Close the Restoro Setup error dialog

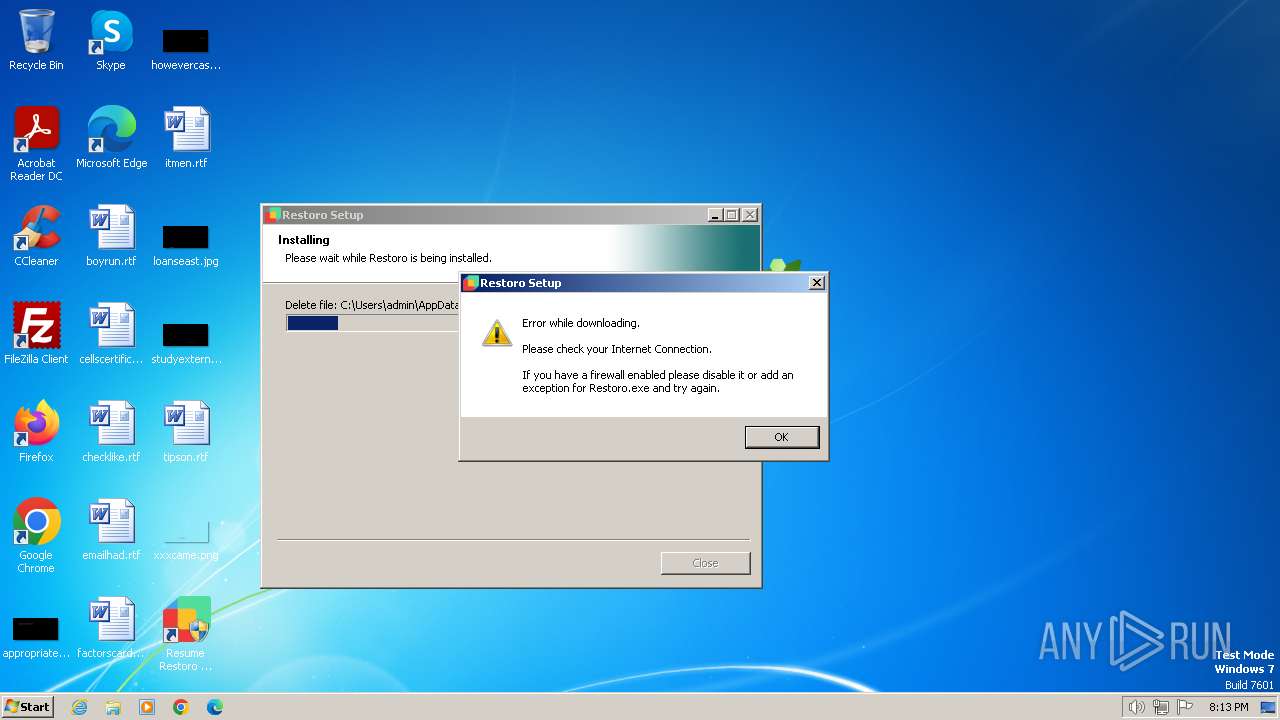[x=816, y=283]
